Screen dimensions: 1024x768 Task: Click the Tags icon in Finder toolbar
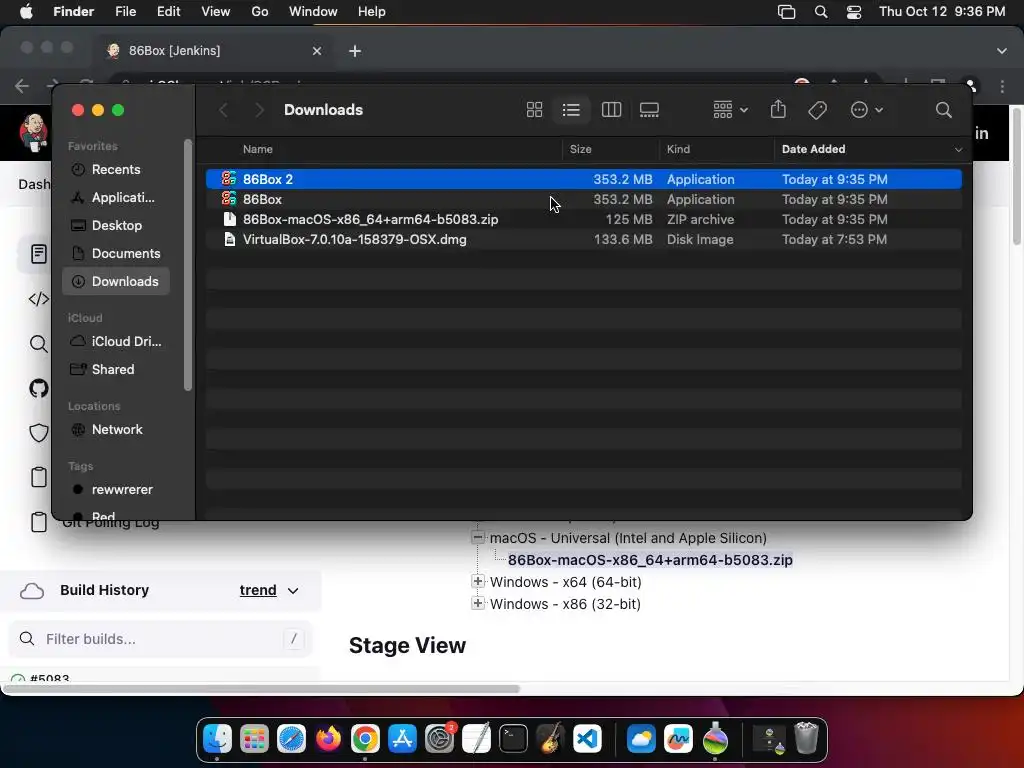(x=817, y=110)
